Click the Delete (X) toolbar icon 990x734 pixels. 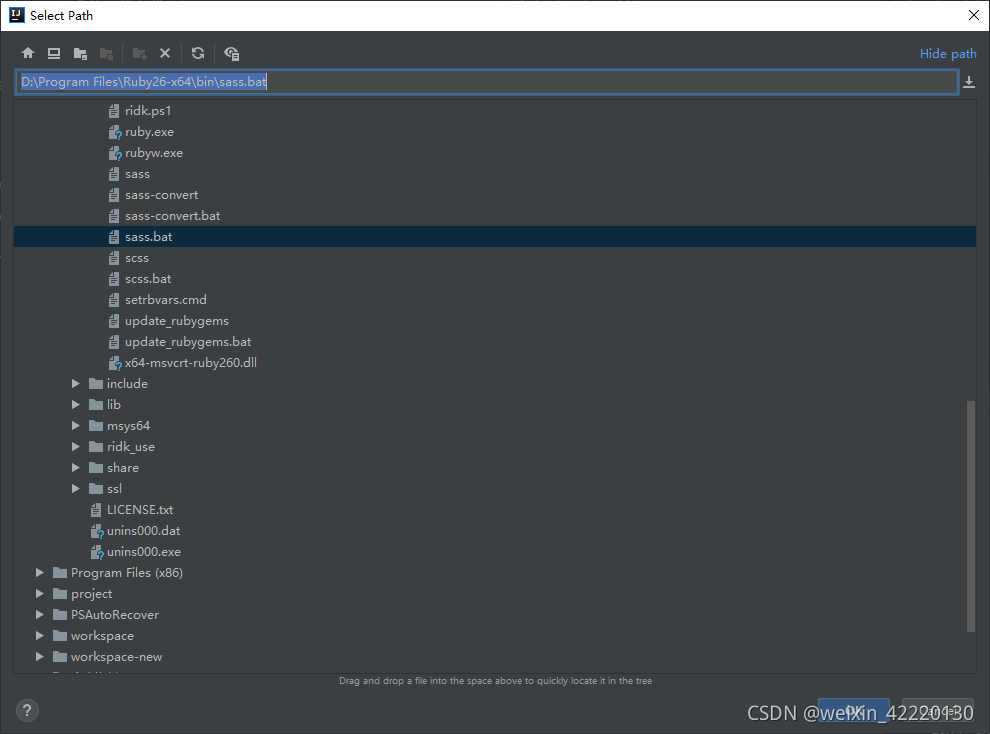click(165, 53)
